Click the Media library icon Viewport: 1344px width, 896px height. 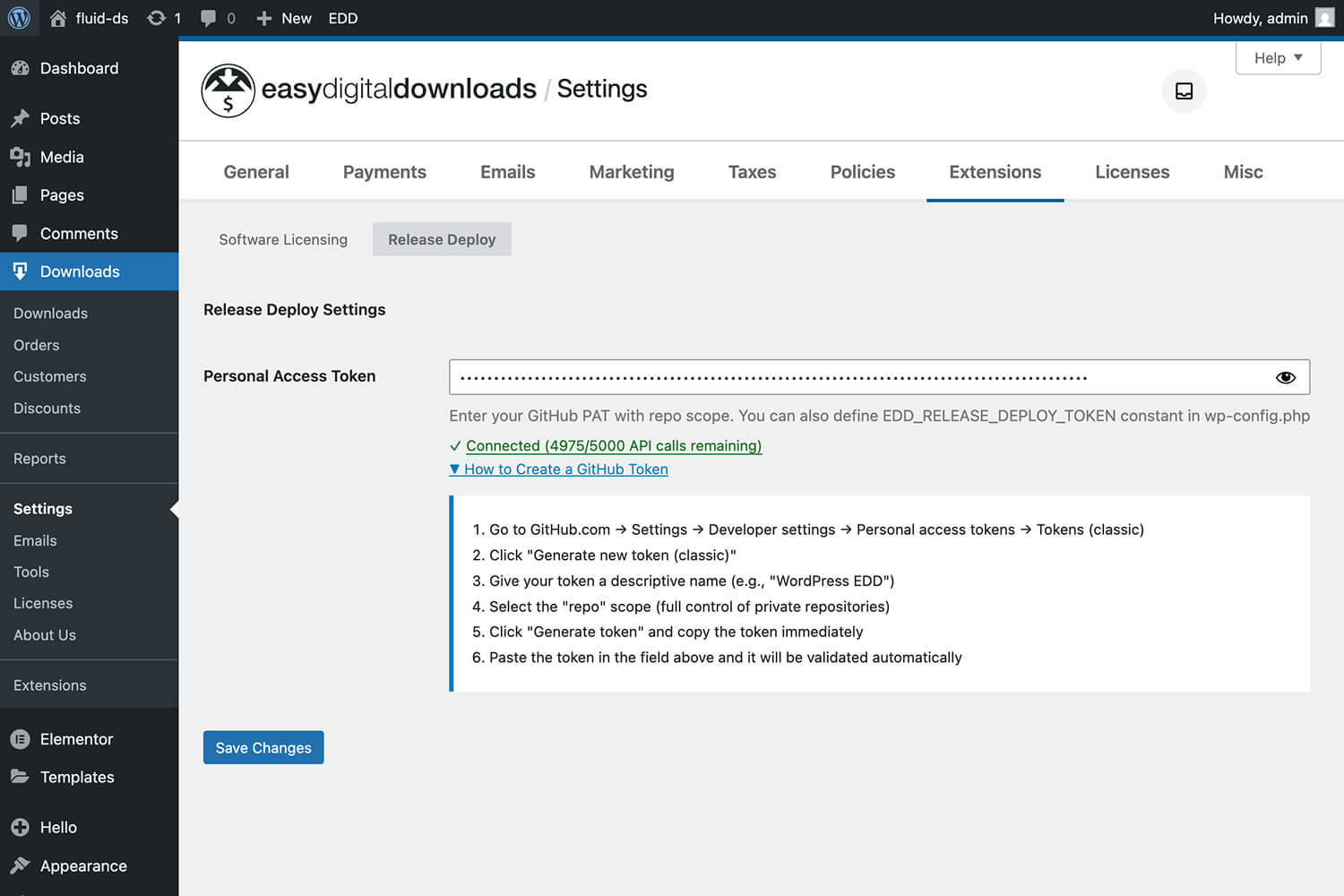(21, 157)
